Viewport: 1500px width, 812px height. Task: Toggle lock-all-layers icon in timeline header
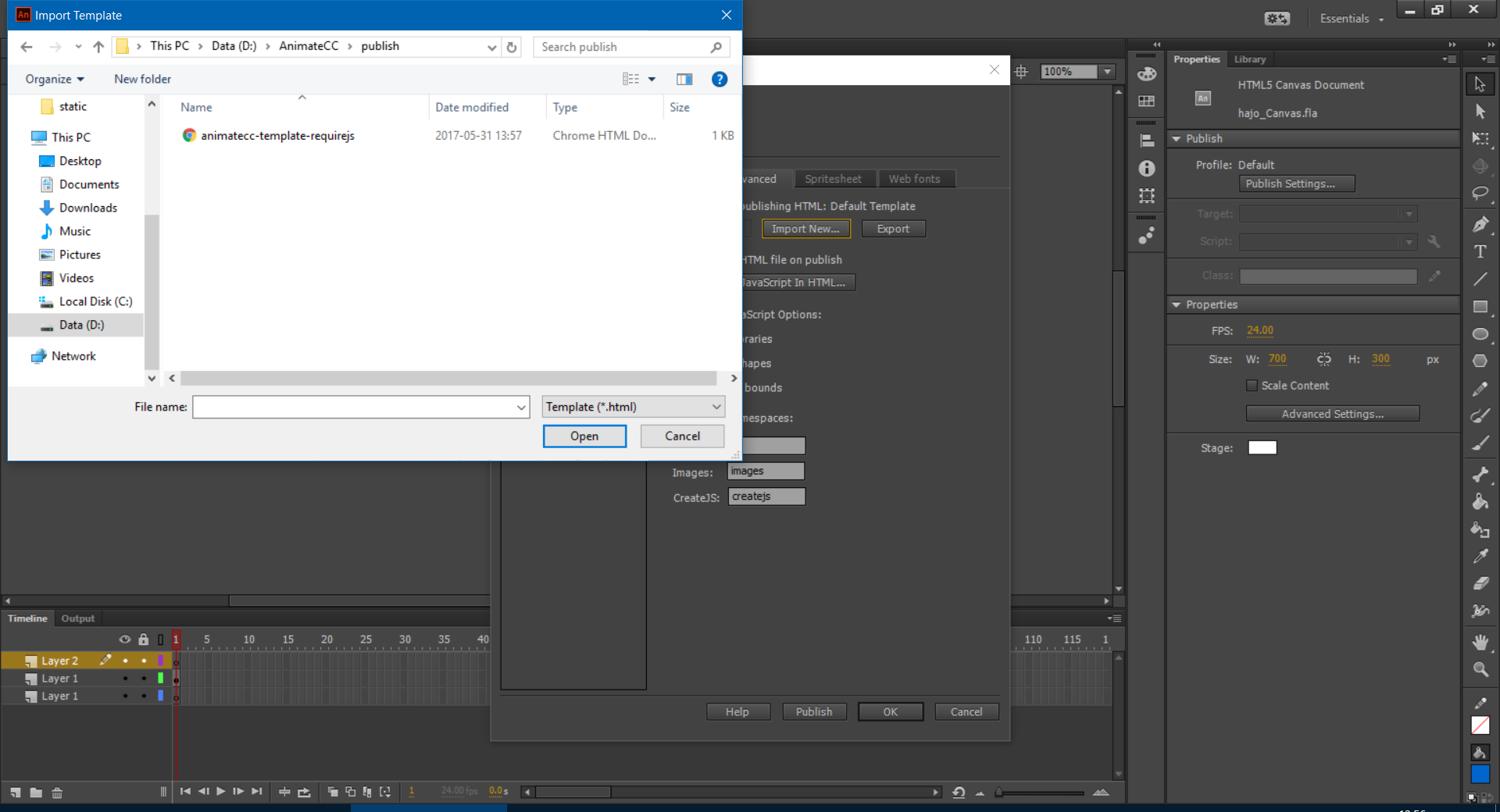click(143, 639)
